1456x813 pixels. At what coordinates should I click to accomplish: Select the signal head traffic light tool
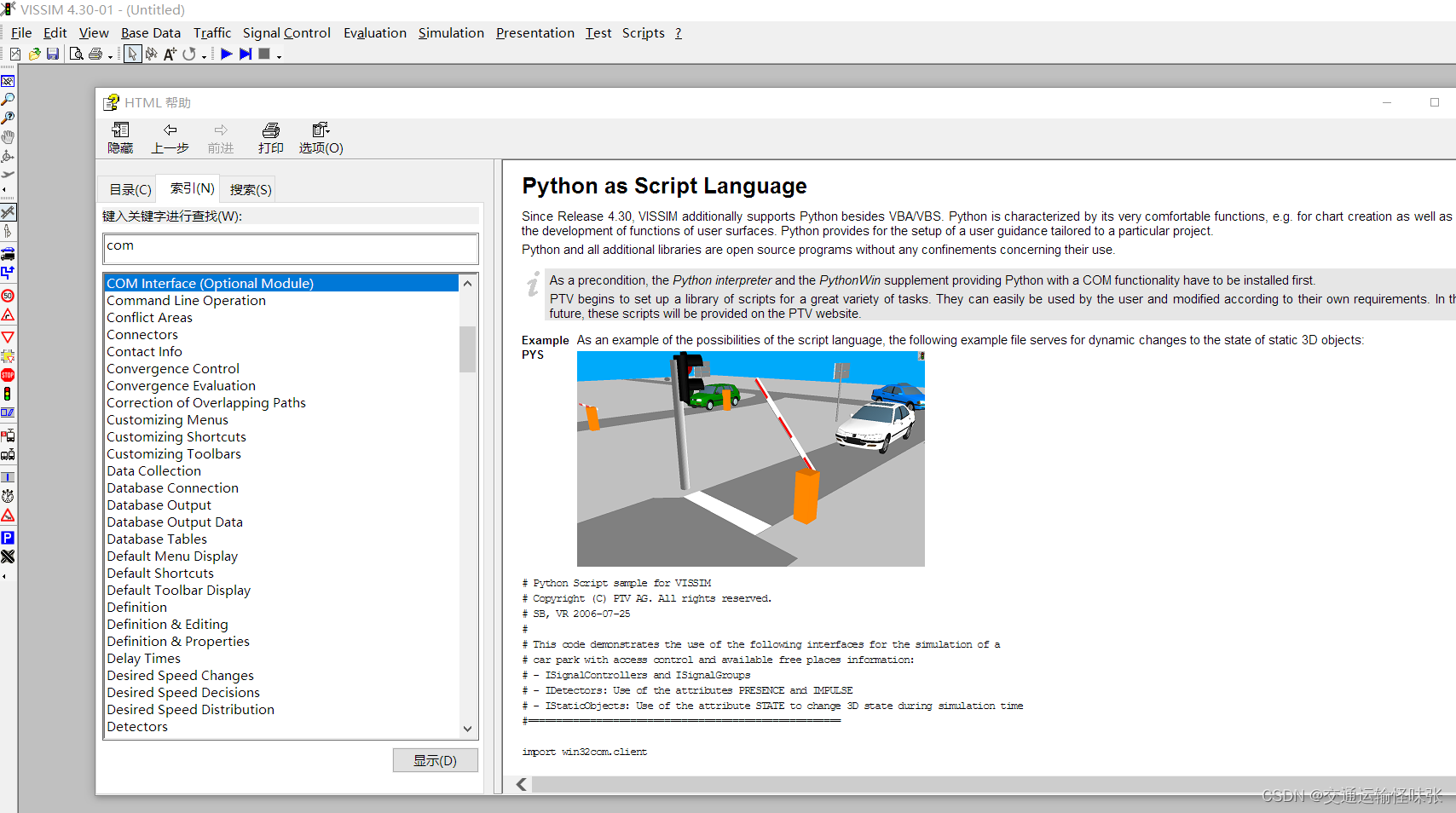[x=8, y=394]
